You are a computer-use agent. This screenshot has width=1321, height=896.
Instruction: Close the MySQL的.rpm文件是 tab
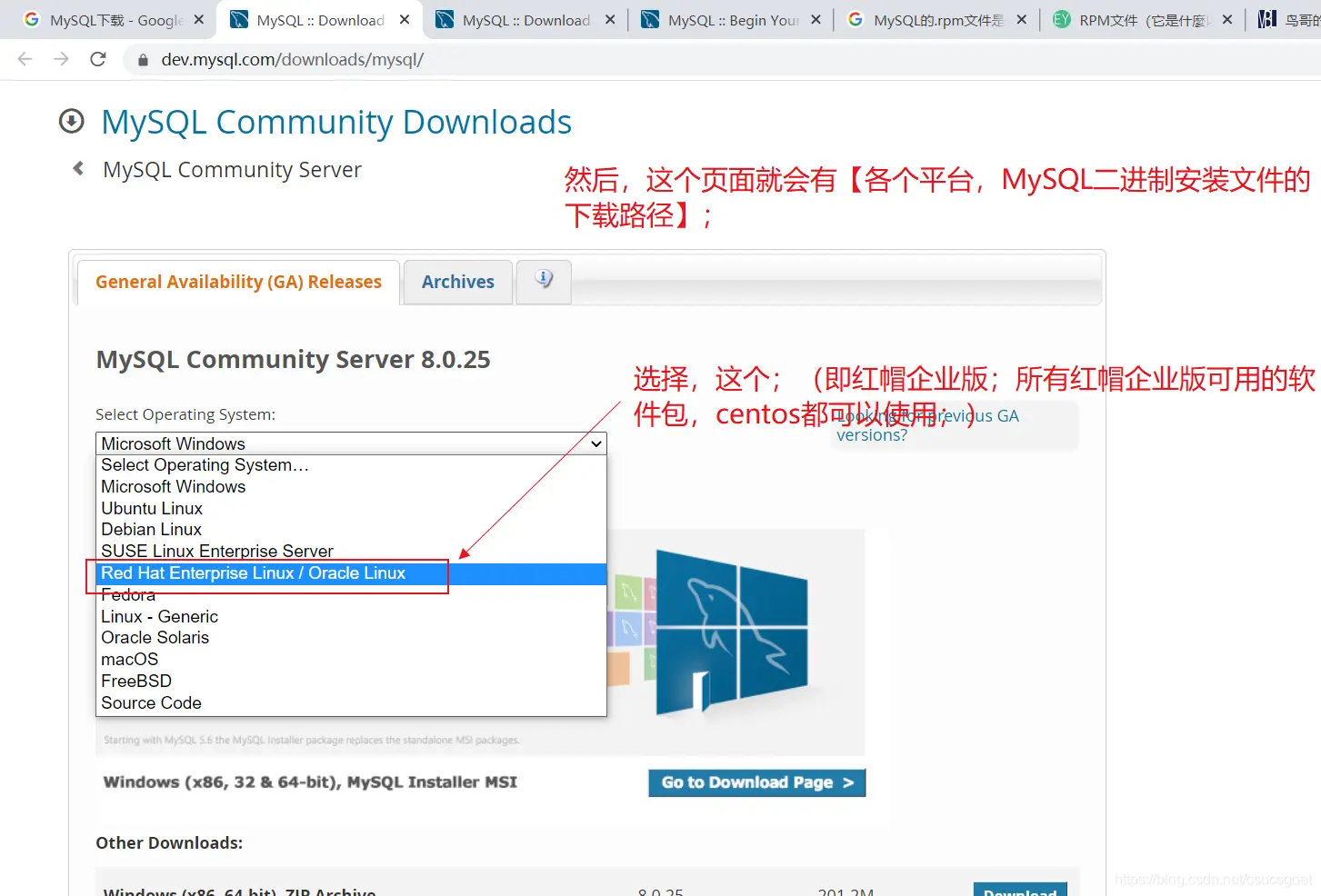point(1021,19)
